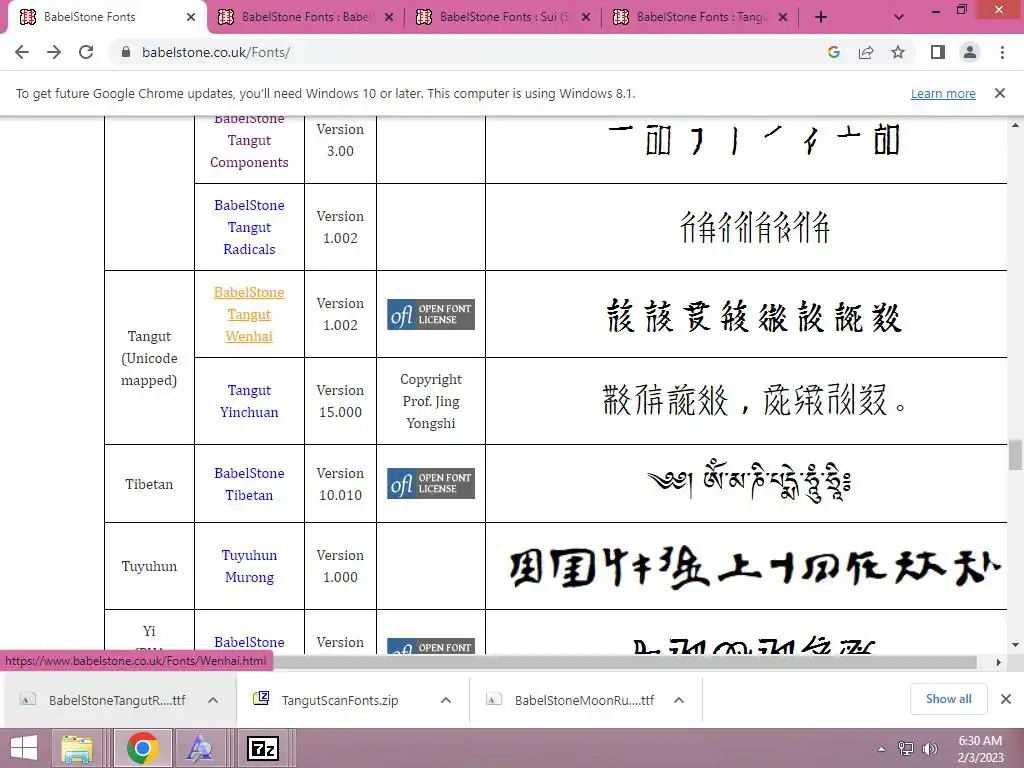
Task: Close the first BabelStone Fonts tab
Action: click(x=191, y=18)
